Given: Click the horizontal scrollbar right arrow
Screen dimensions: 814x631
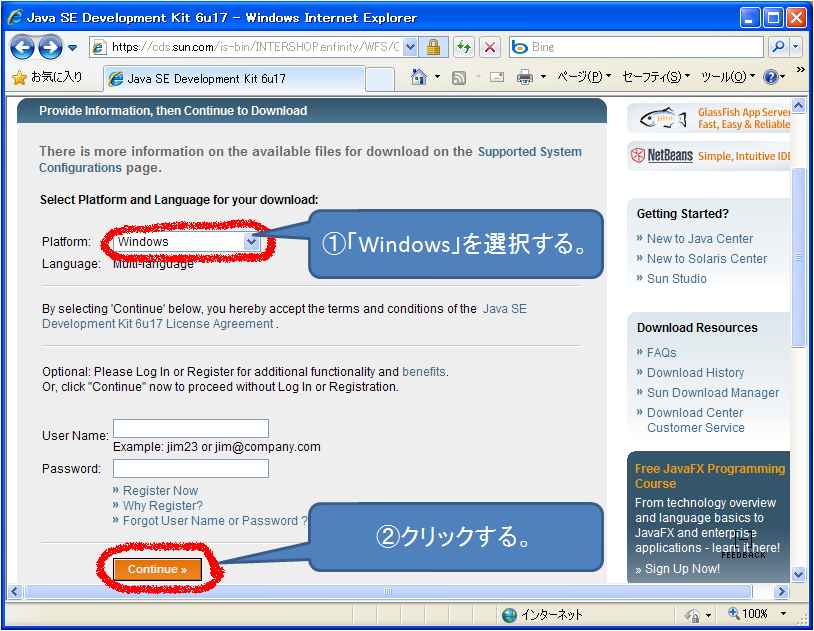Looking at the screenshot, I should [781, 591].
